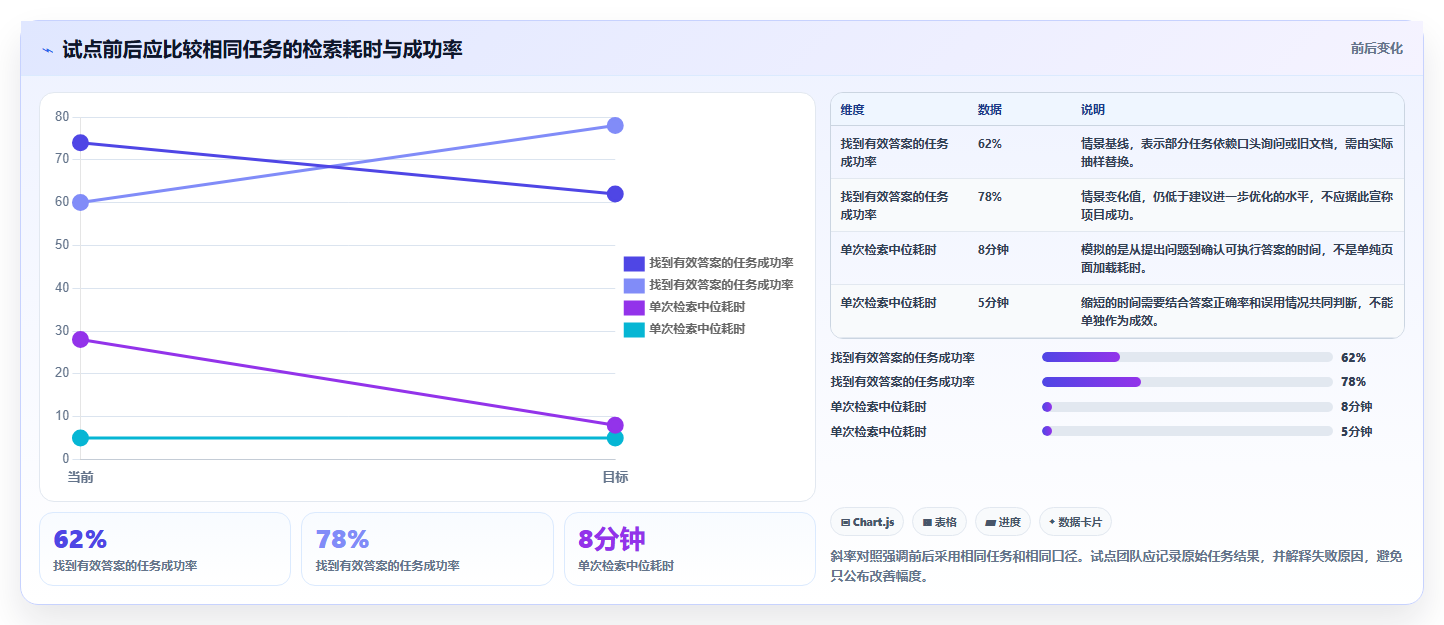1444x625 pixels.
Task: Click the description starting with 模拟的是从提出问题
Action: pos(1237,258)
